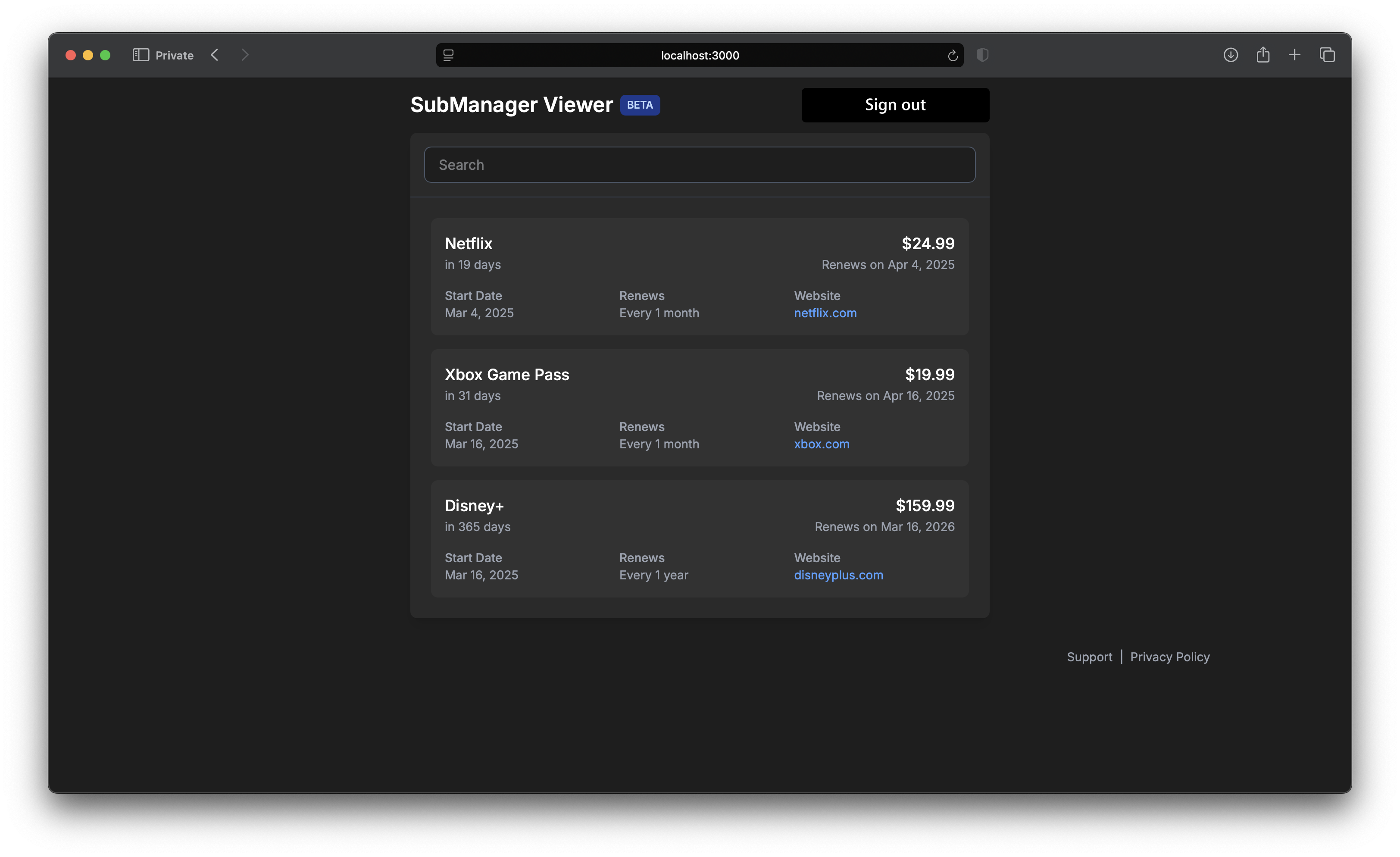The image size is (1400, 857).
Task: Click 'Renews on Mar 16, 2026' text
Action: (x=884, y=526)
